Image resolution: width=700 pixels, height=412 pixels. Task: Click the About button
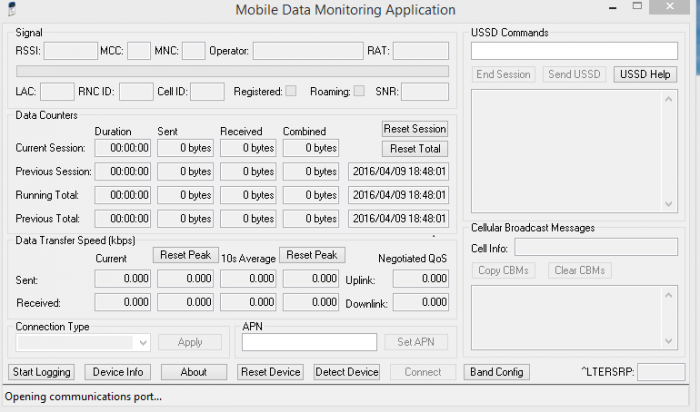tap(193, 372)
